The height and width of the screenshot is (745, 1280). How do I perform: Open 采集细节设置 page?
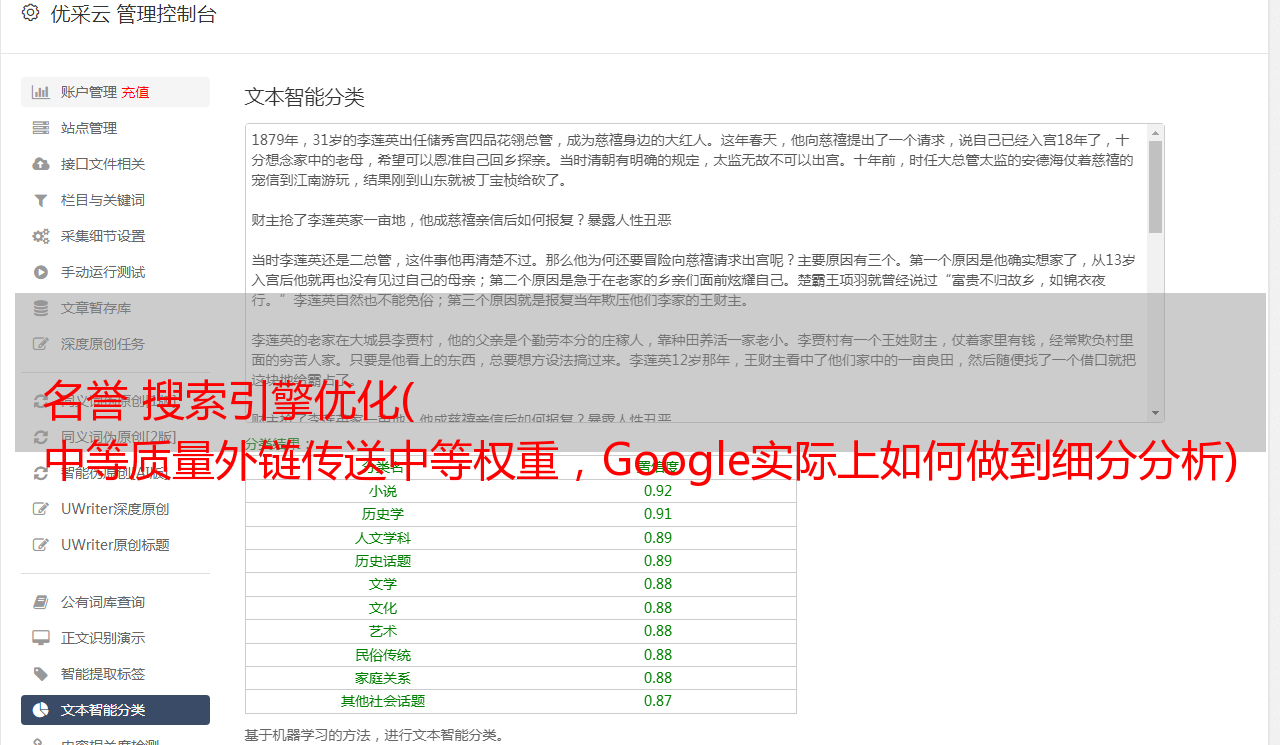pyautogui.click(x=115, y=236)
